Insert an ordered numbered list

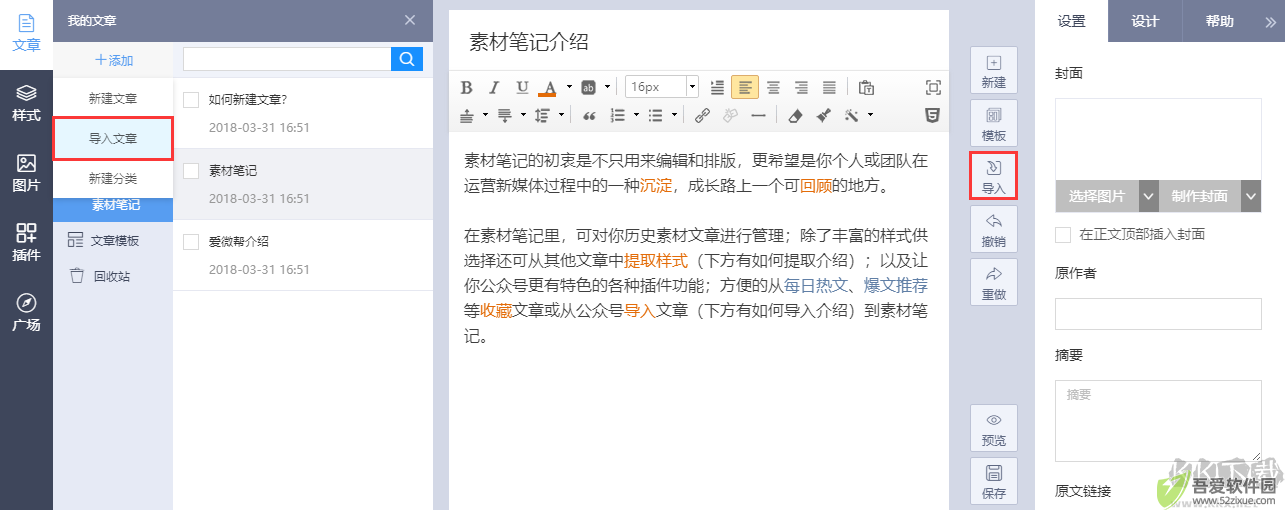(617, 115)
